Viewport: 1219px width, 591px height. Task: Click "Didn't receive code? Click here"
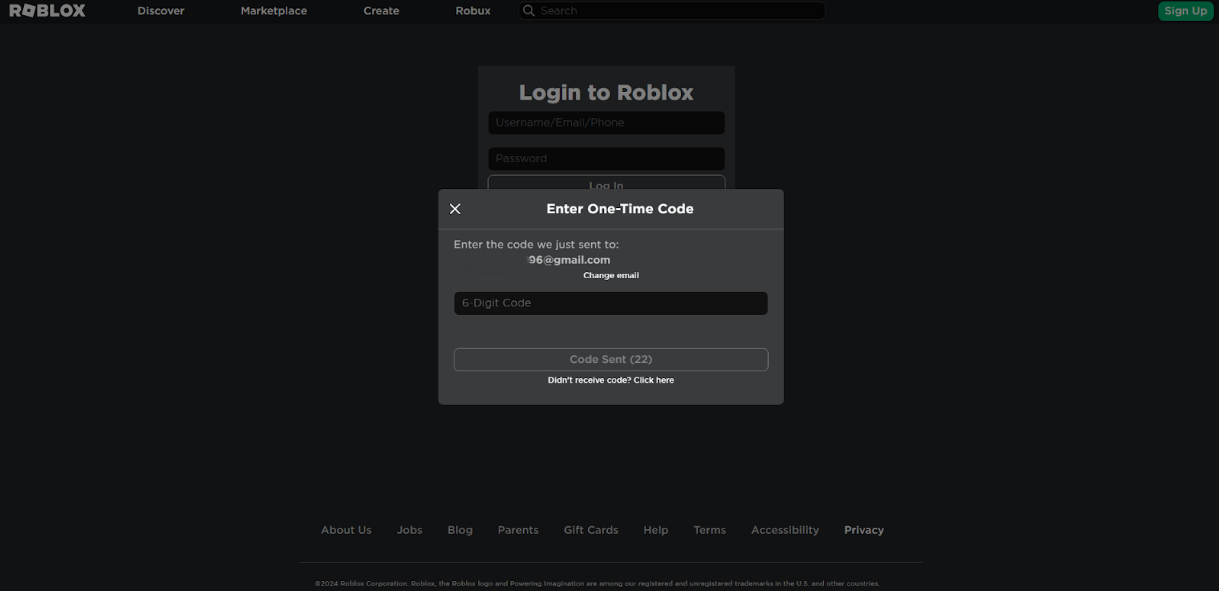click(610, 380)
